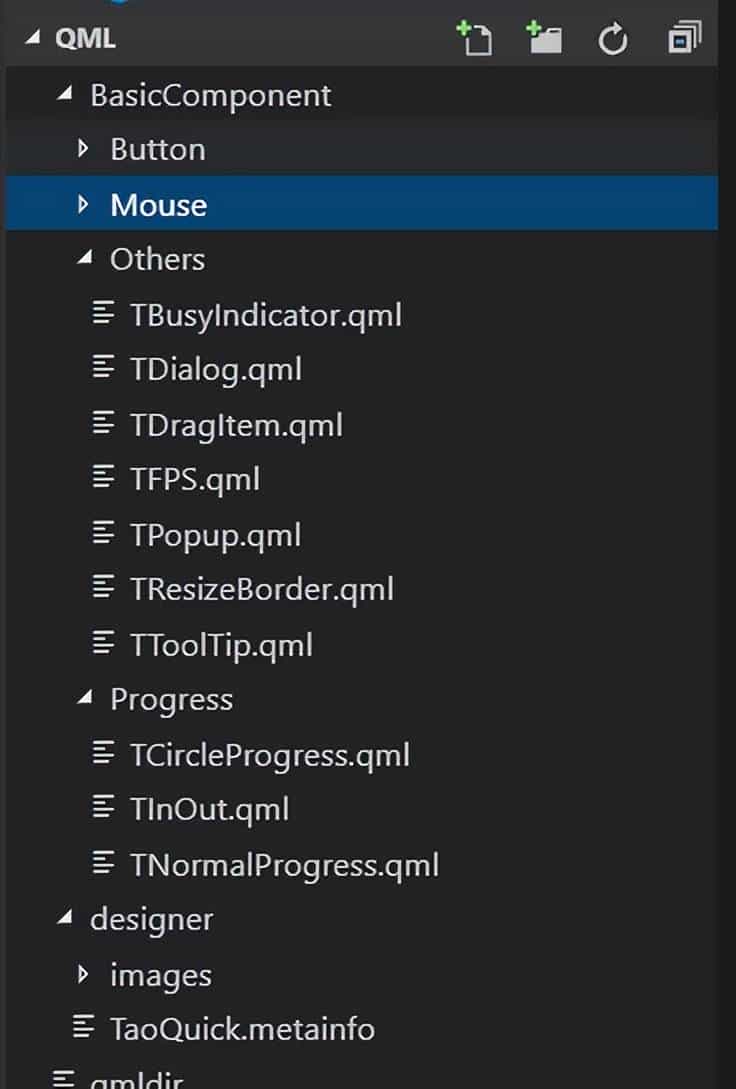
Task: Expand the Button folder
Action: click(x=83, y=148)
